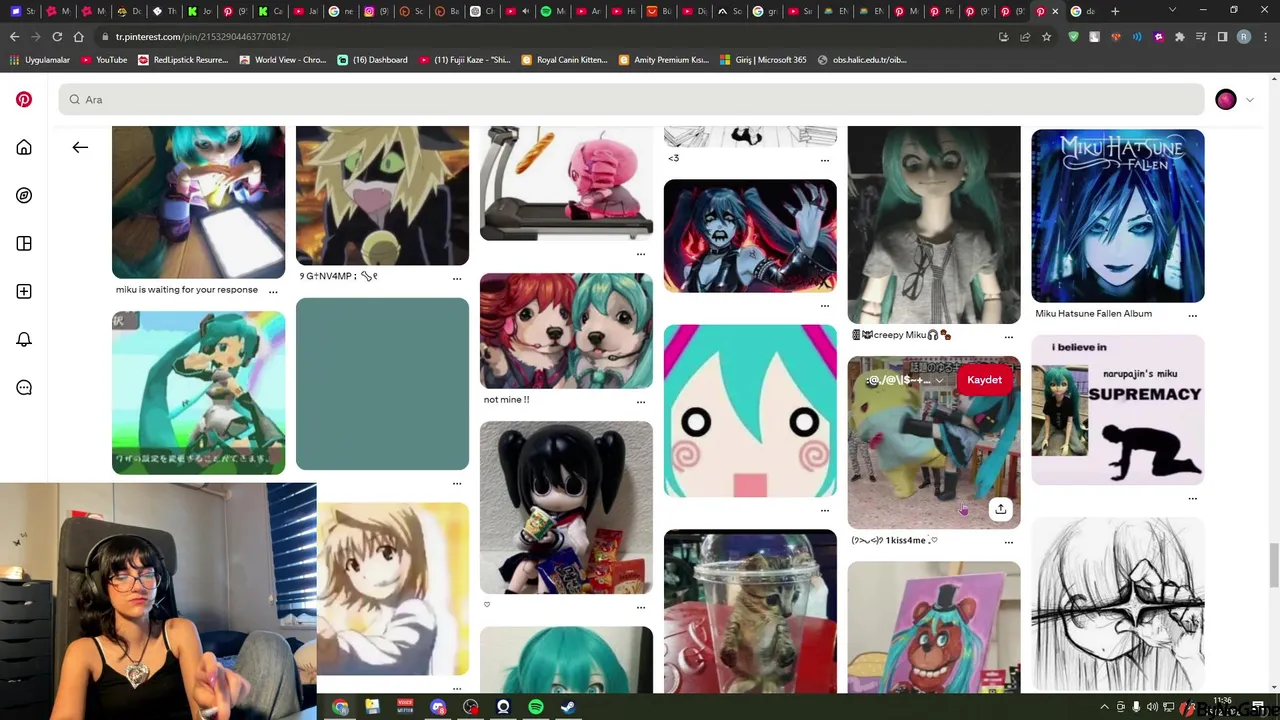
Task: Open more options for supremacy pin
Action: coord(1193,497)
